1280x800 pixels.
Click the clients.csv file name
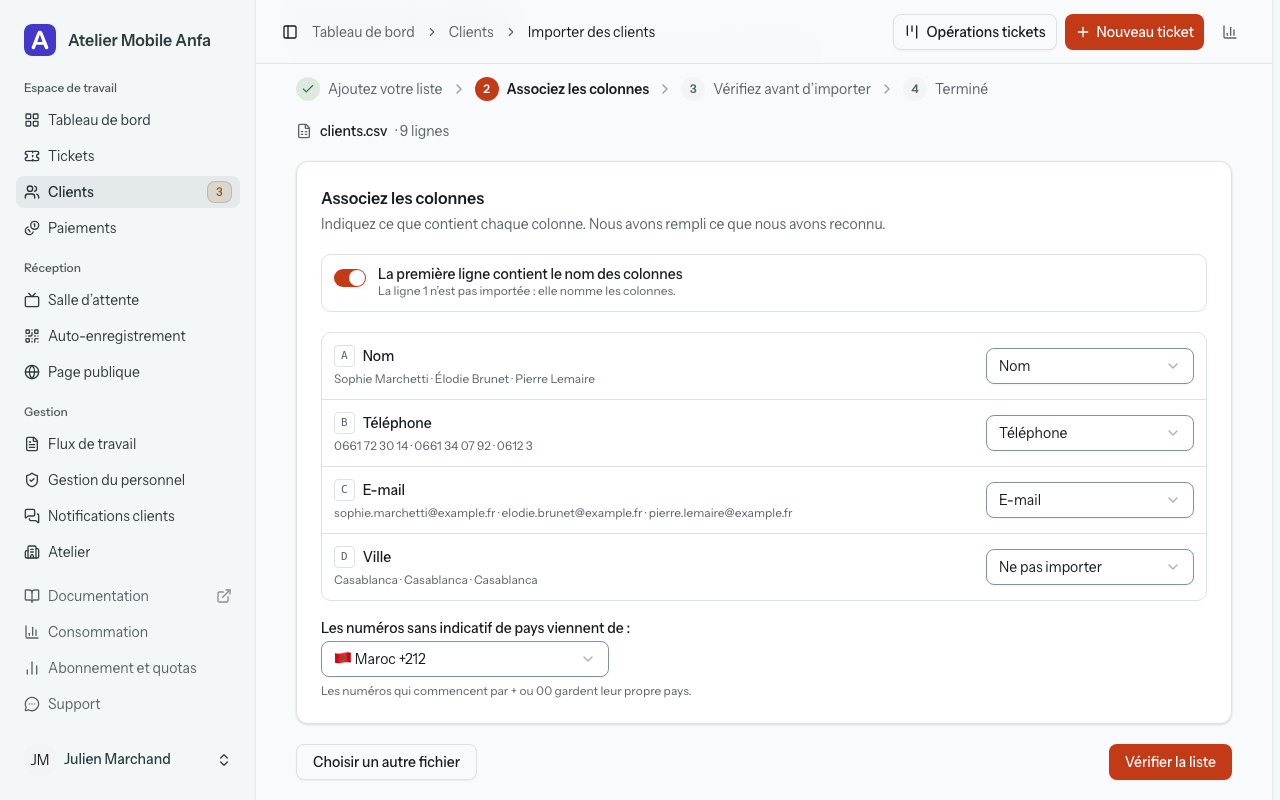click(353, 131)
